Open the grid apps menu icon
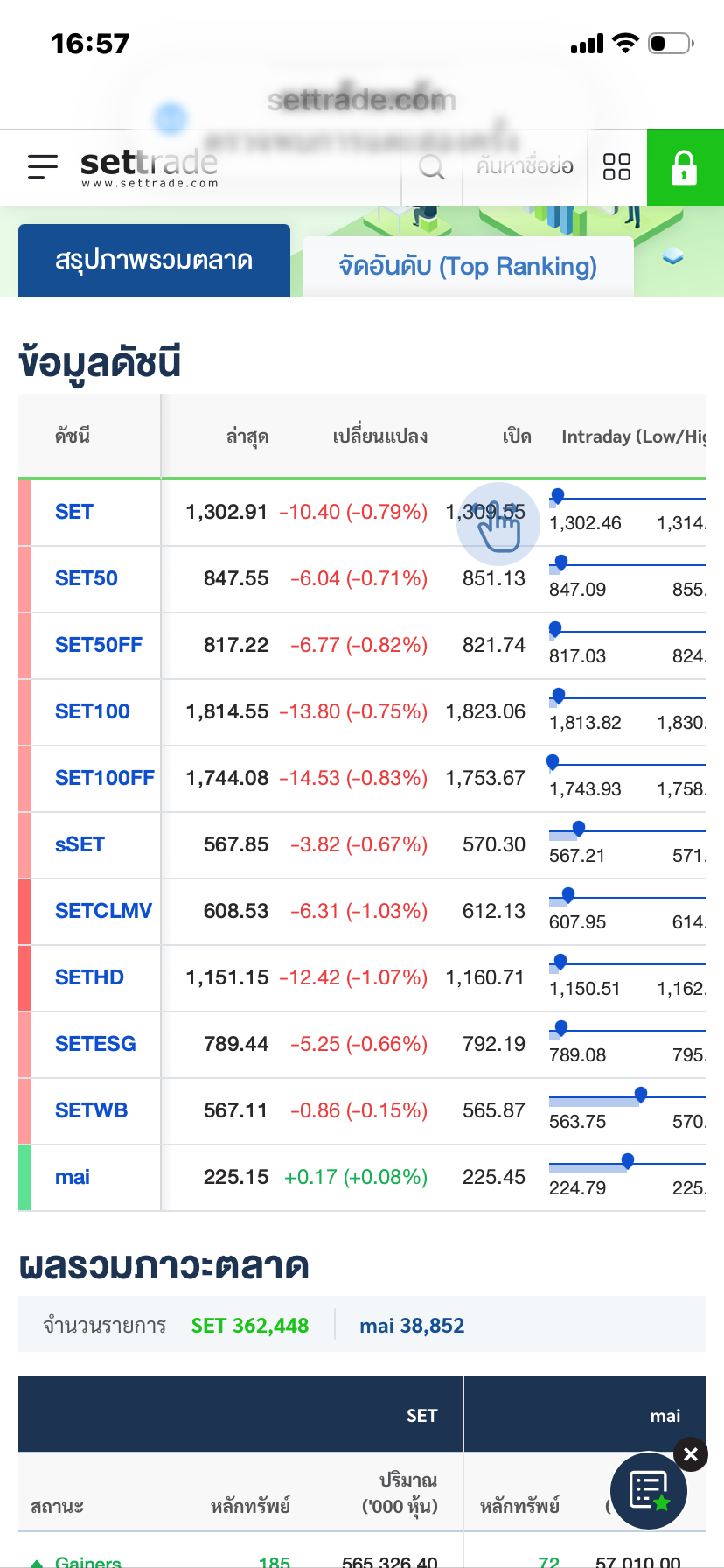 coord(616,166)
